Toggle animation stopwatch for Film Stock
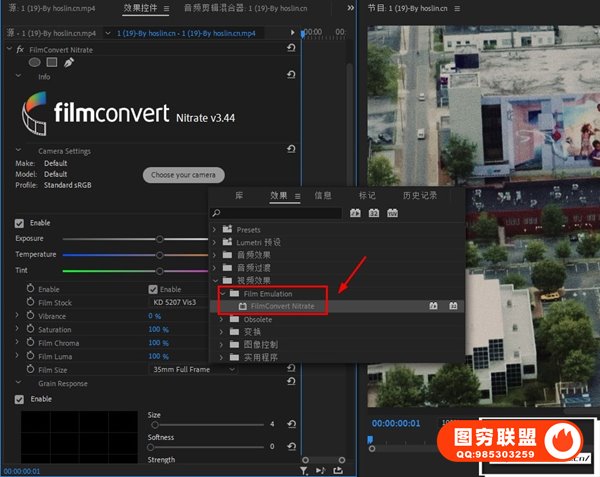600x477 pixels. 29,302
